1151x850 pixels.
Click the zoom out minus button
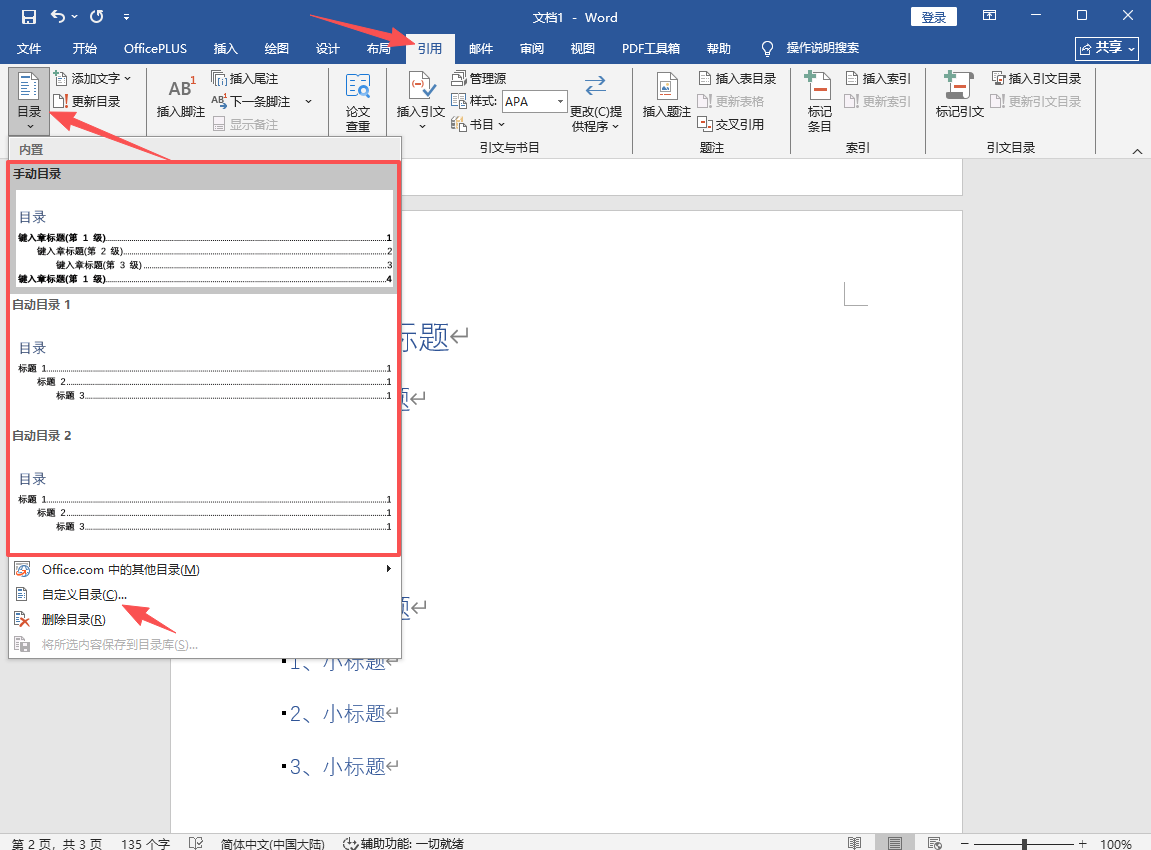click(965, 843)
